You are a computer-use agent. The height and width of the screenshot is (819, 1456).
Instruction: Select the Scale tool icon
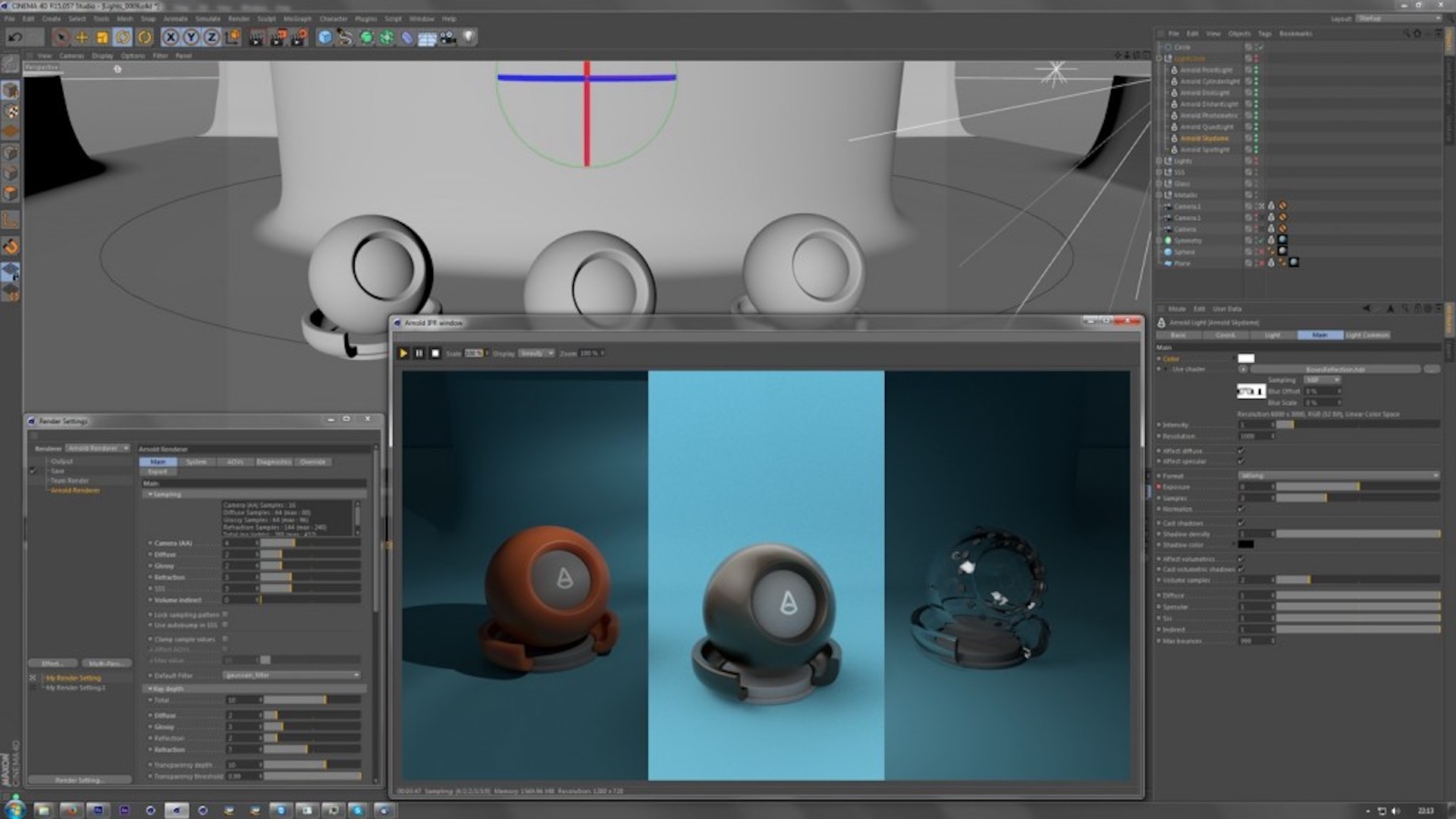[x=102, y=37]
